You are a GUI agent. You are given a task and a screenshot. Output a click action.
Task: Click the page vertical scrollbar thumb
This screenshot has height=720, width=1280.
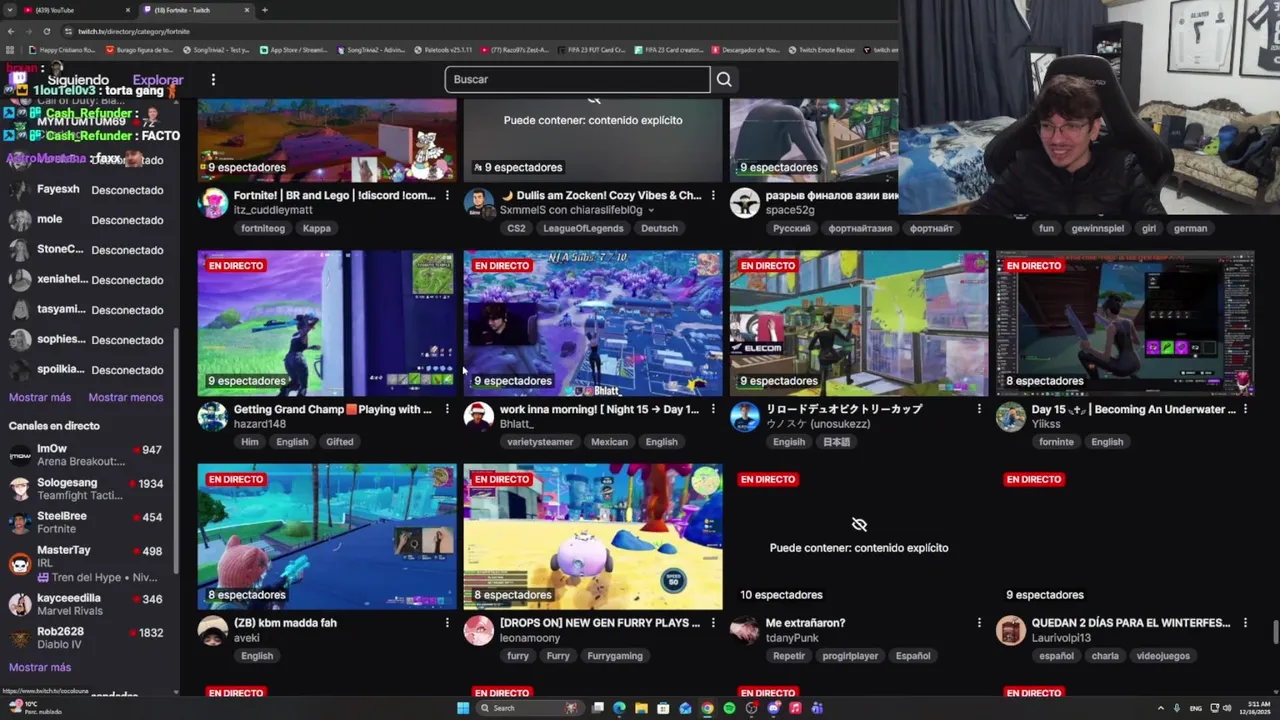1275,632
